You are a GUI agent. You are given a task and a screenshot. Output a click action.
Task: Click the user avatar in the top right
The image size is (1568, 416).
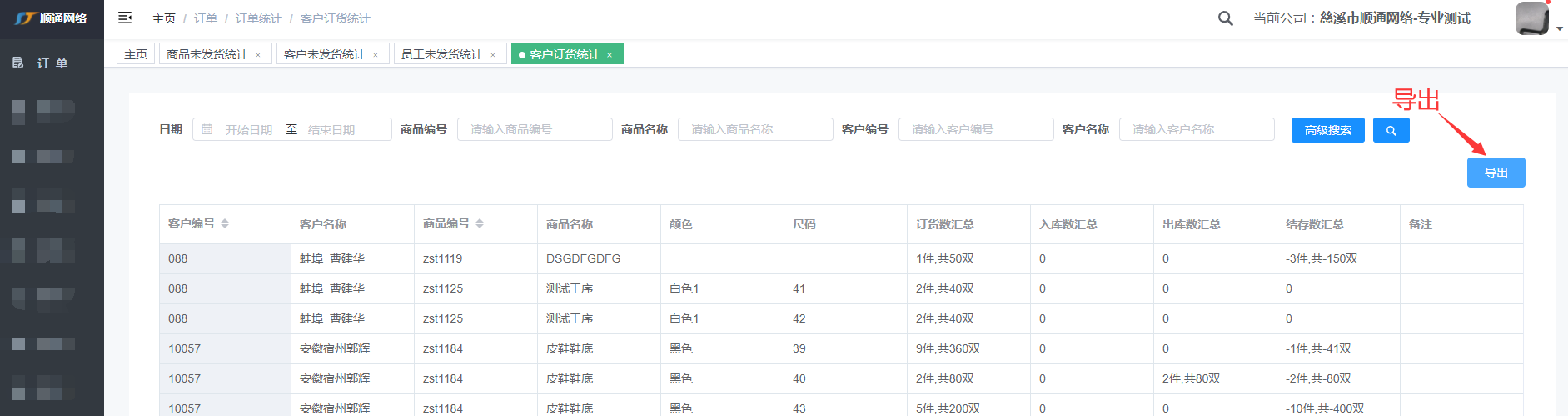click(1531, 18)
